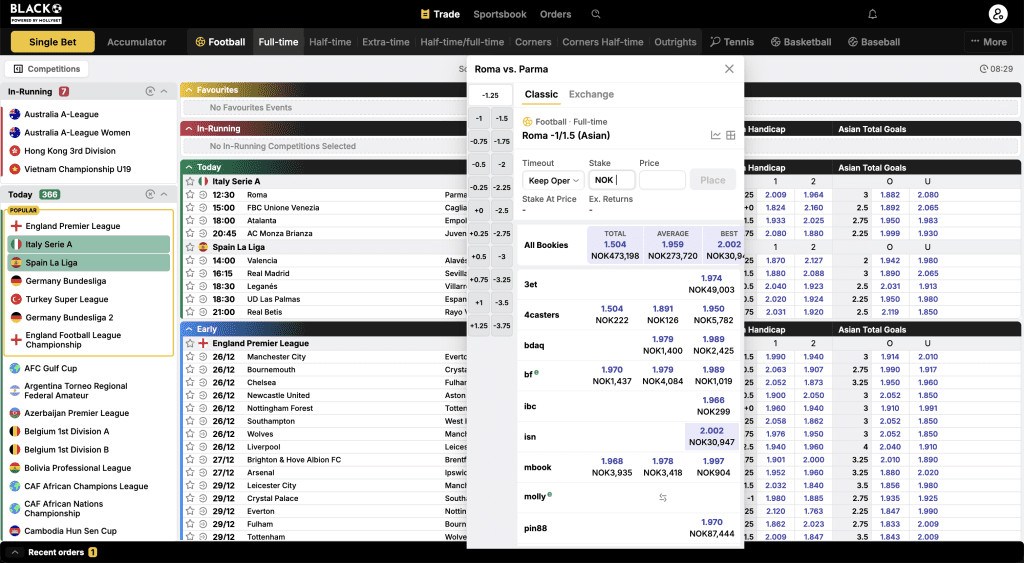This screenshot has height=563, width=1024.
Task: Open the notifications bell
Action: (x=872, y=14)
